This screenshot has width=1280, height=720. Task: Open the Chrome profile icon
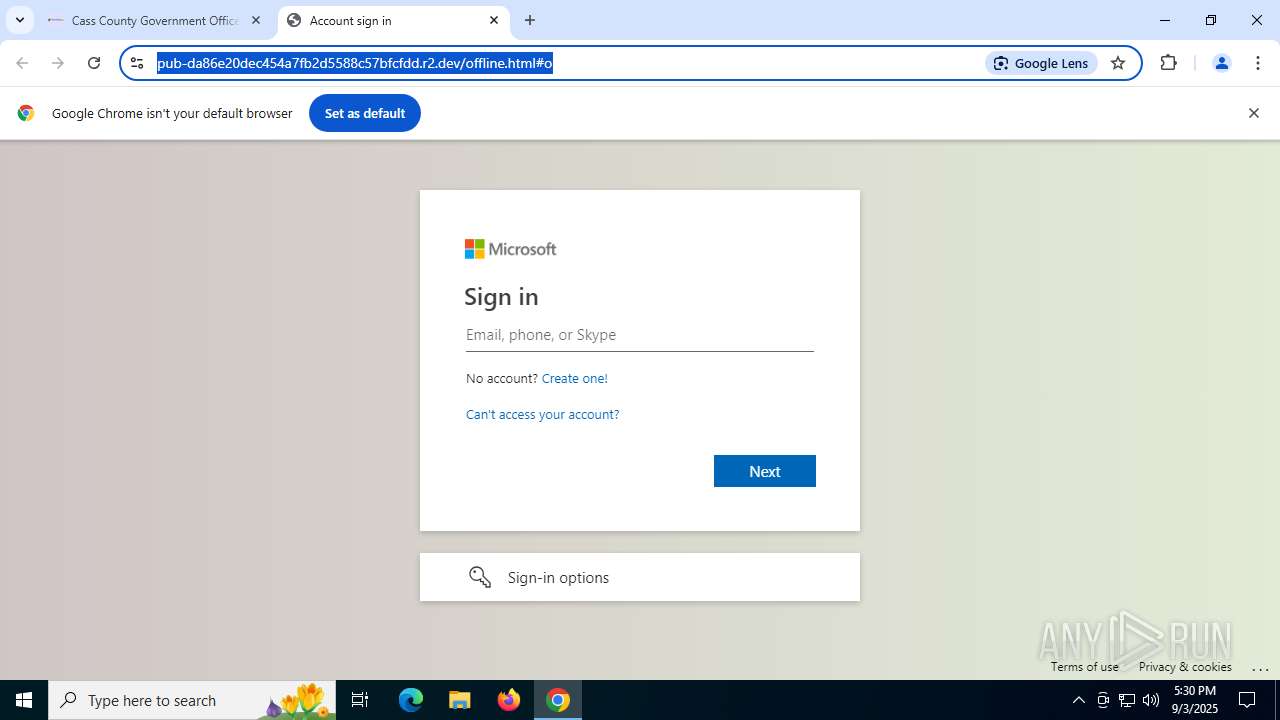pyautogui.click(x=1221, y=63)
